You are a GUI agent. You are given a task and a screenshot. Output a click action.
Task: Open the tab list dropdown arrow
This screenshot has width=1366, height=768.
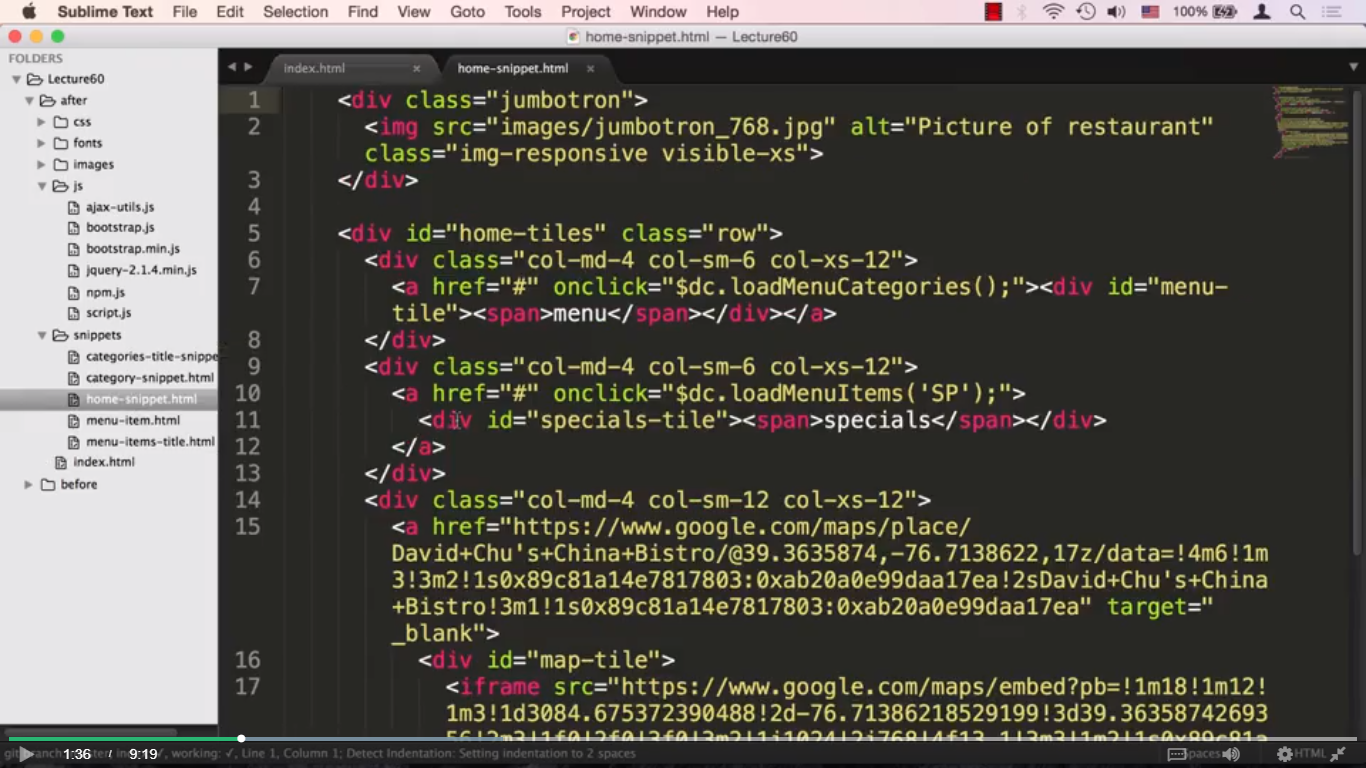[1353, 67]
